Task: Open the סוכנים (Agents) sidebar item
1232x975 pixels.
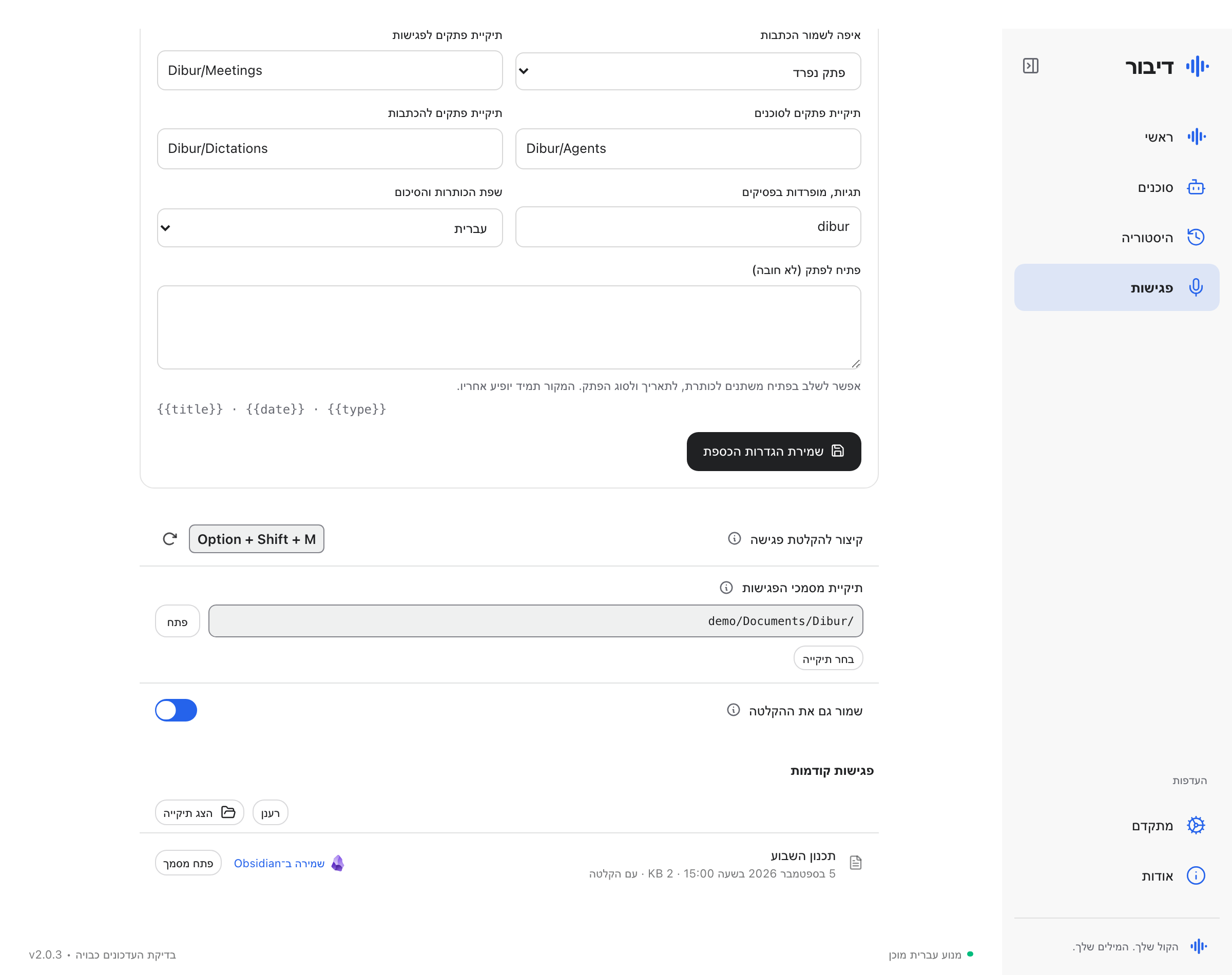Action: tap(1116, 187)
